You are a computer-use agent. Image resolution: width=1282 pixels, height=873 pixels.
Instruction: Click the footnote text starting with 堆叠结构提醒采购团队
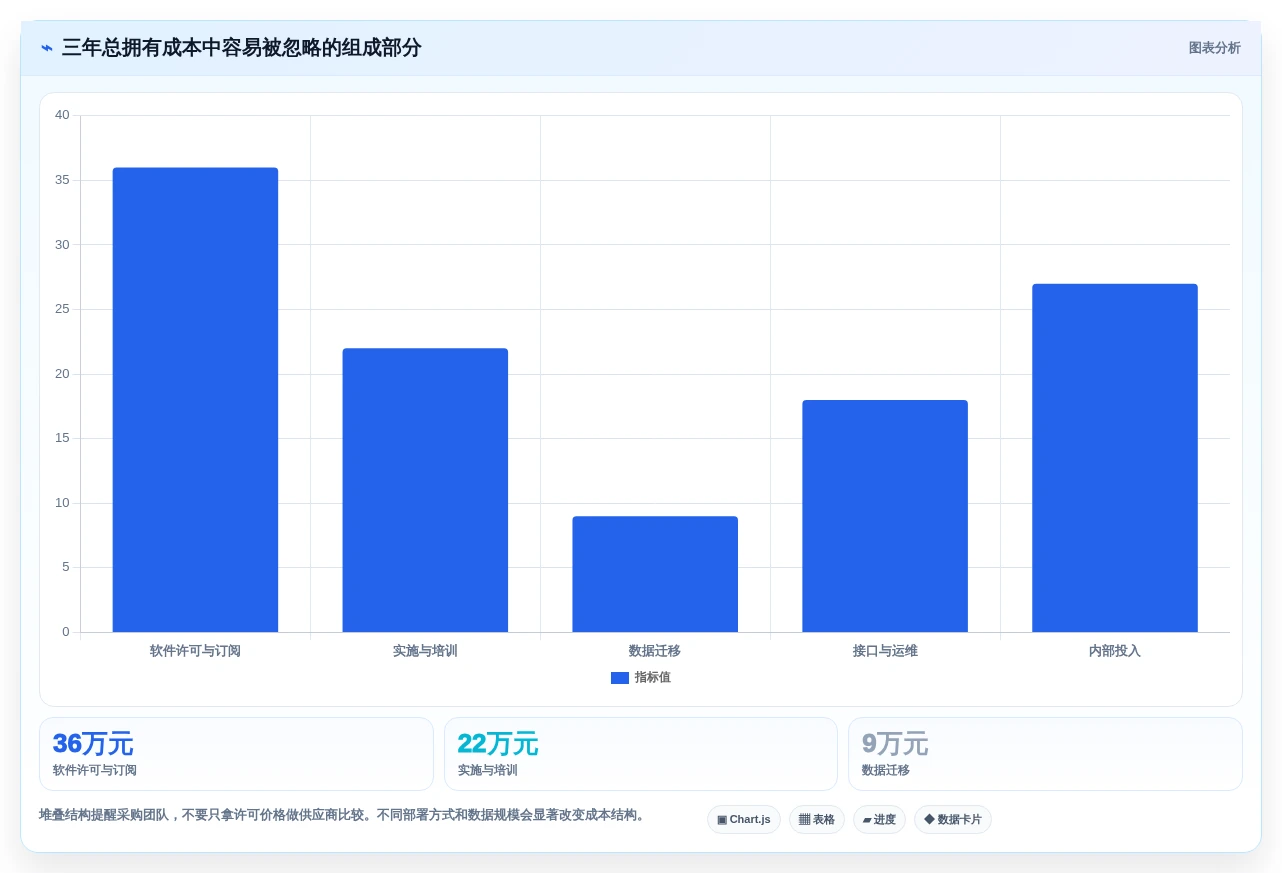click(344, 815)
